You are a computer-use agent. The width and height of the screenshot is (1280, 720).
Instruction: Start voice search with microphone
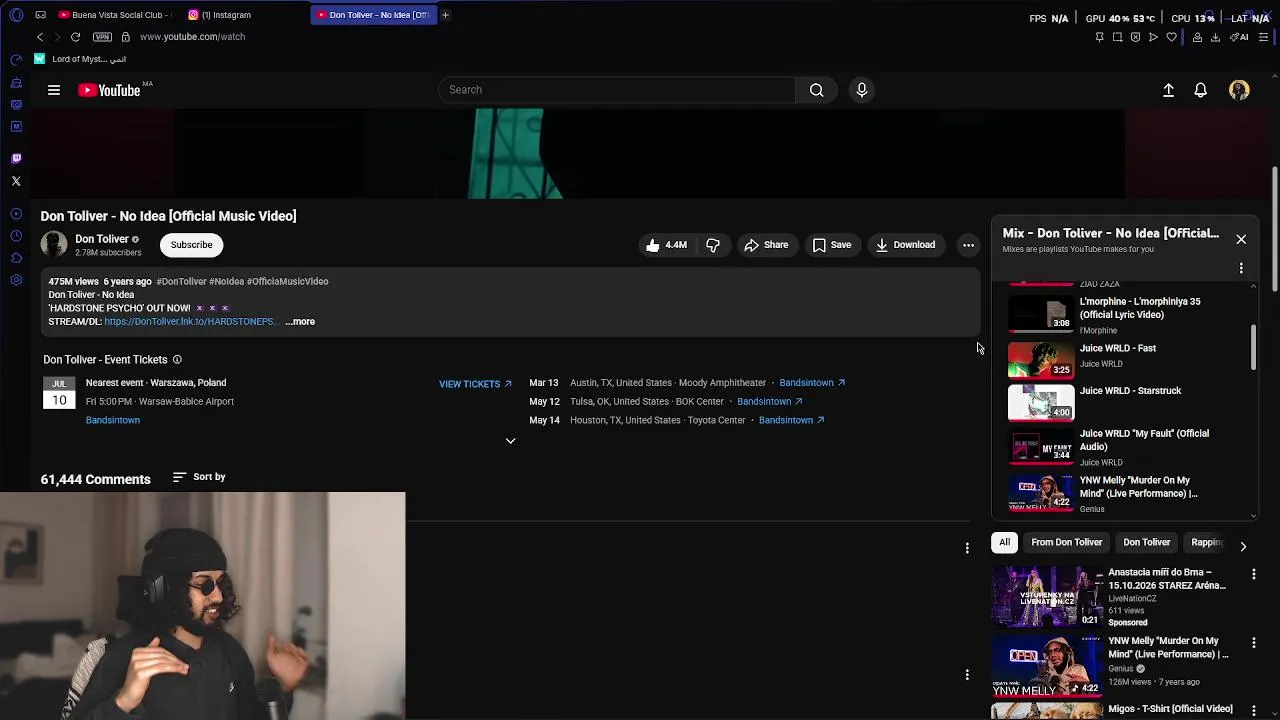tap(862, 90)
